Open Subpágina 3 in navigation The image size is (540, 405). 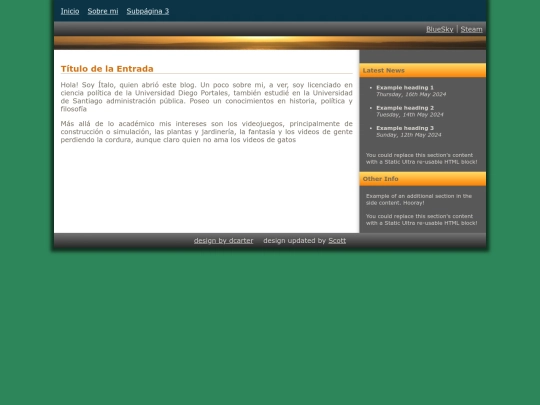click(x=148, y=11)
